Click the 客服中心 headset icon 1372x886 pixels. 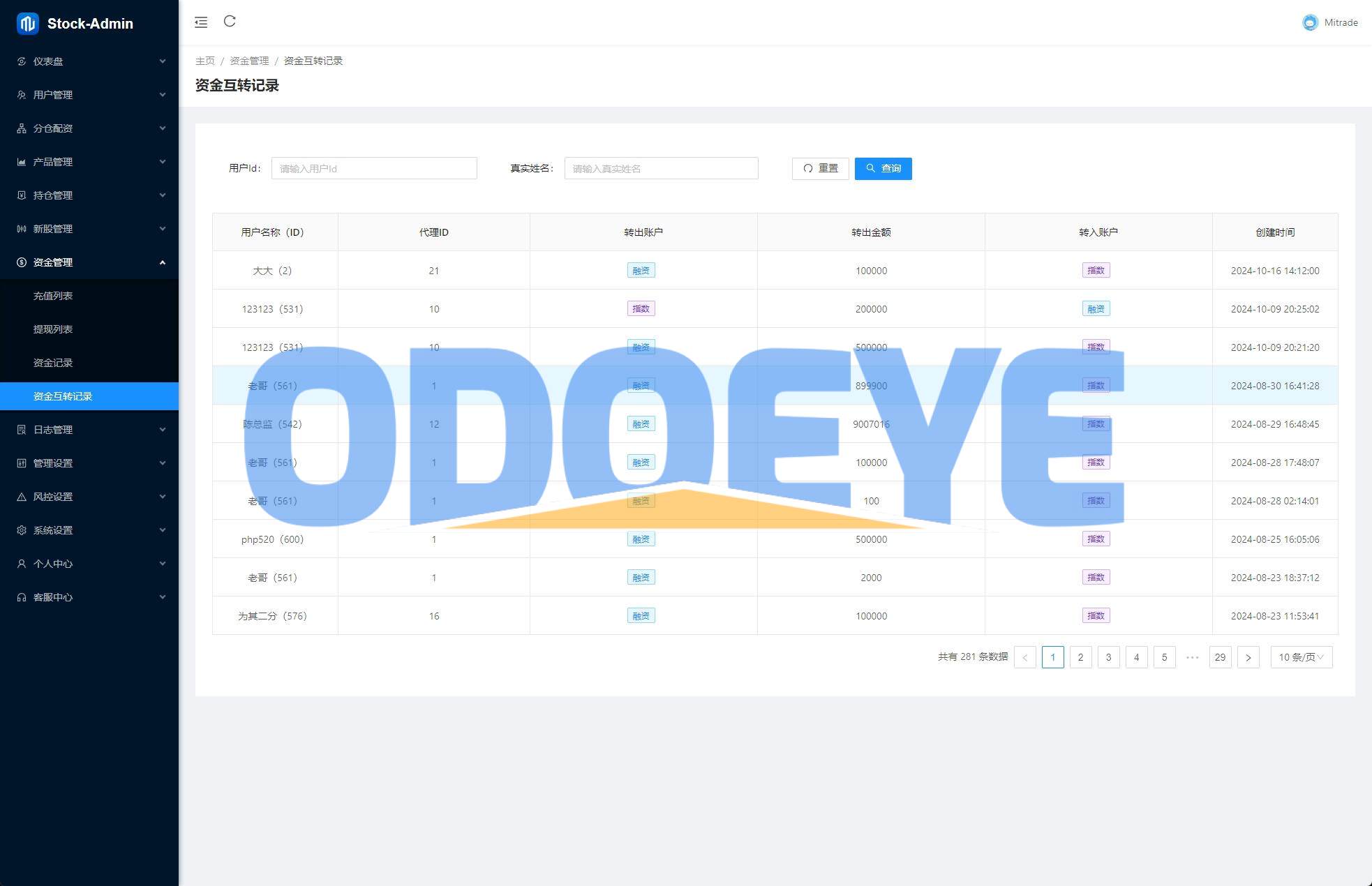(x=22, y=597)
